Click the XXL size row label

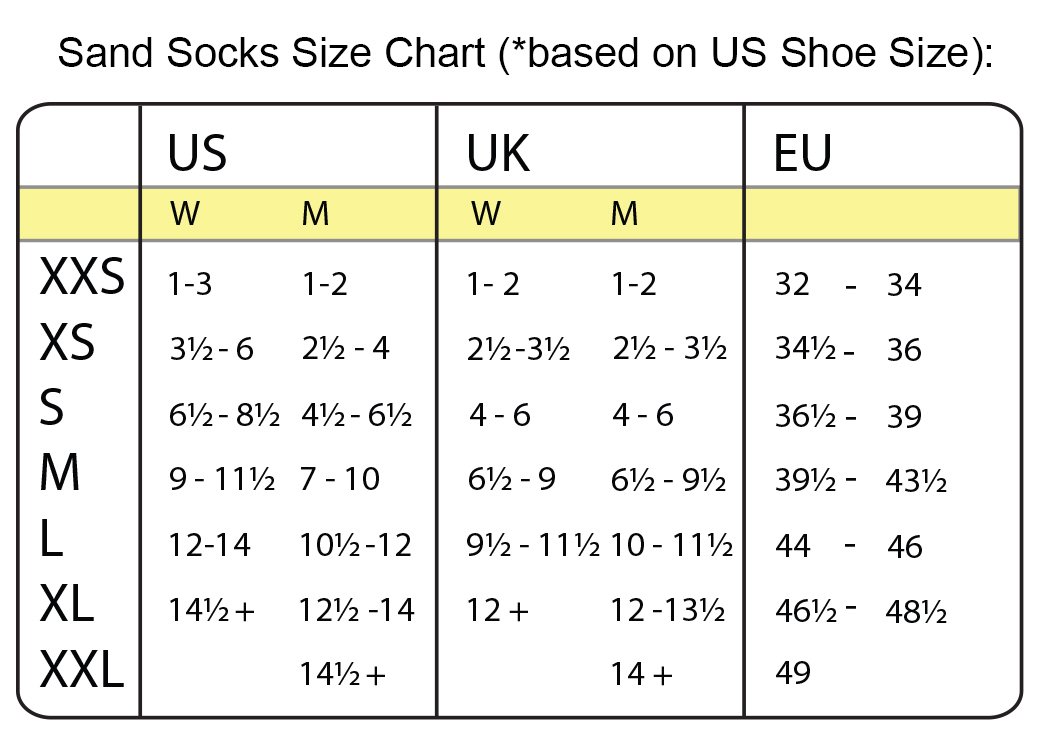(82, 670)
